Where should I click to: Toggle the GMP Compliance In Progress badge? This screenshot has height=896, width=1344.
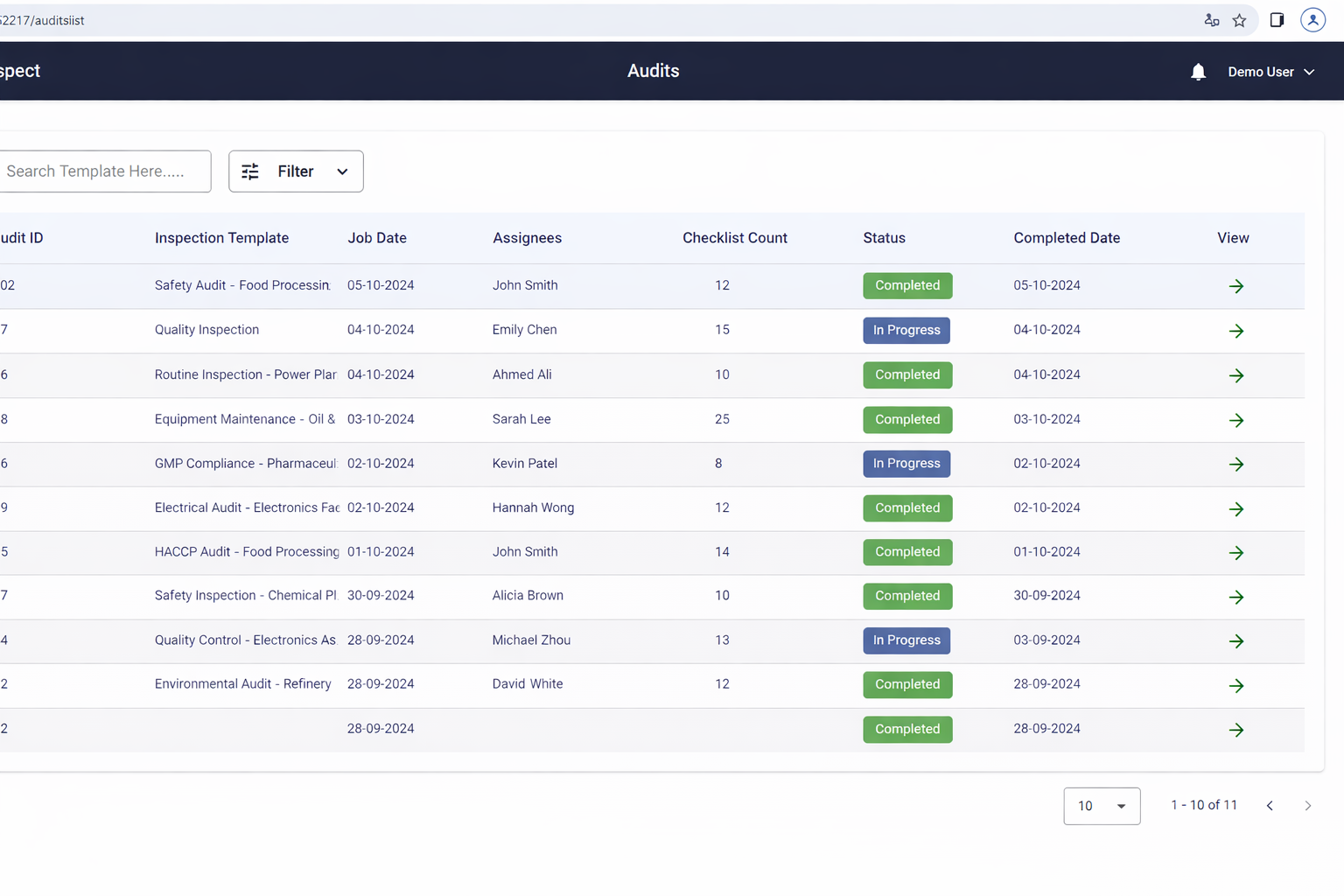(x=906, y=463)
